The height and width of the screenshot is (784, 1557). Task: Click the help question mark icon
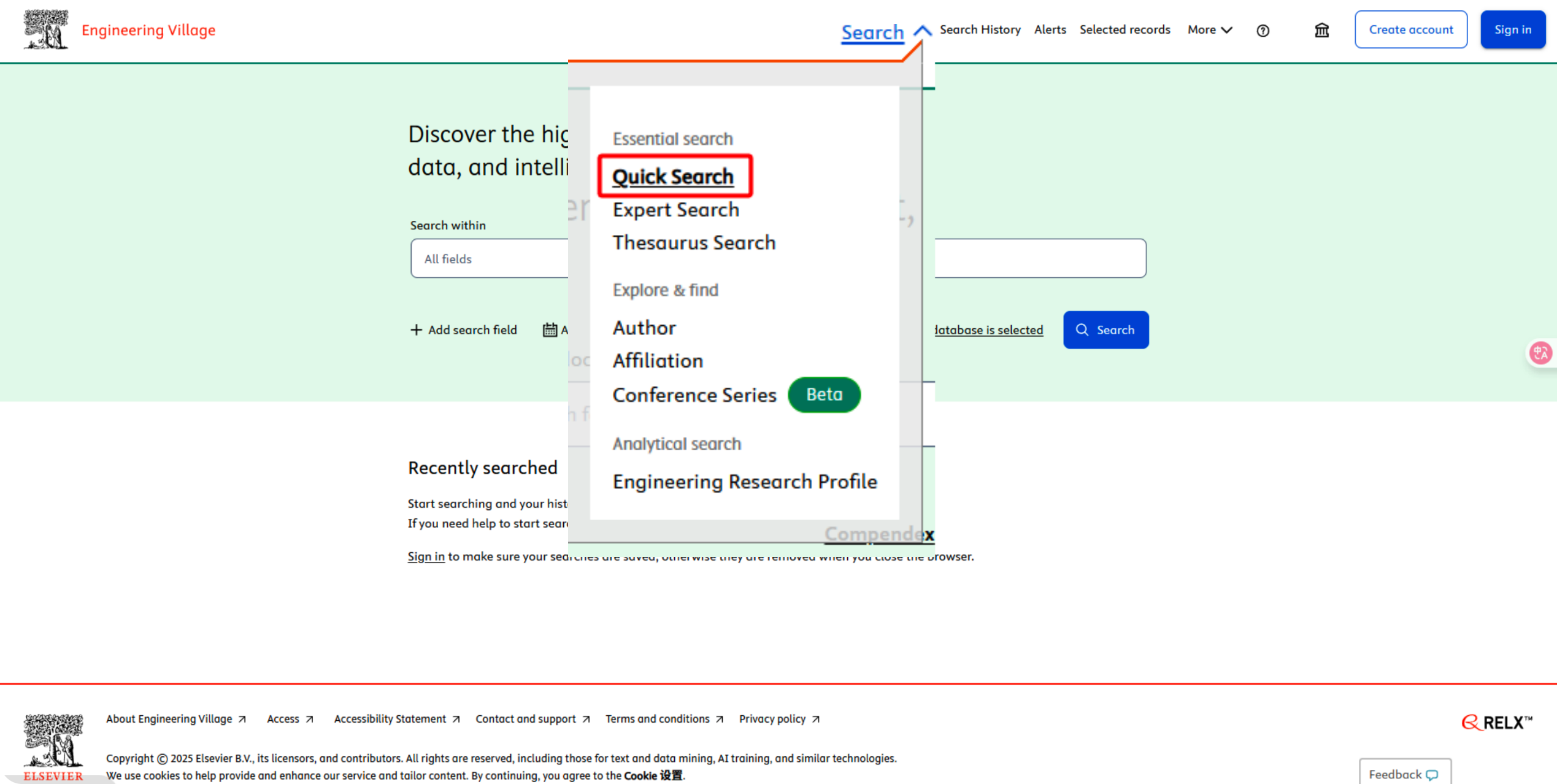pos(1263,30)
